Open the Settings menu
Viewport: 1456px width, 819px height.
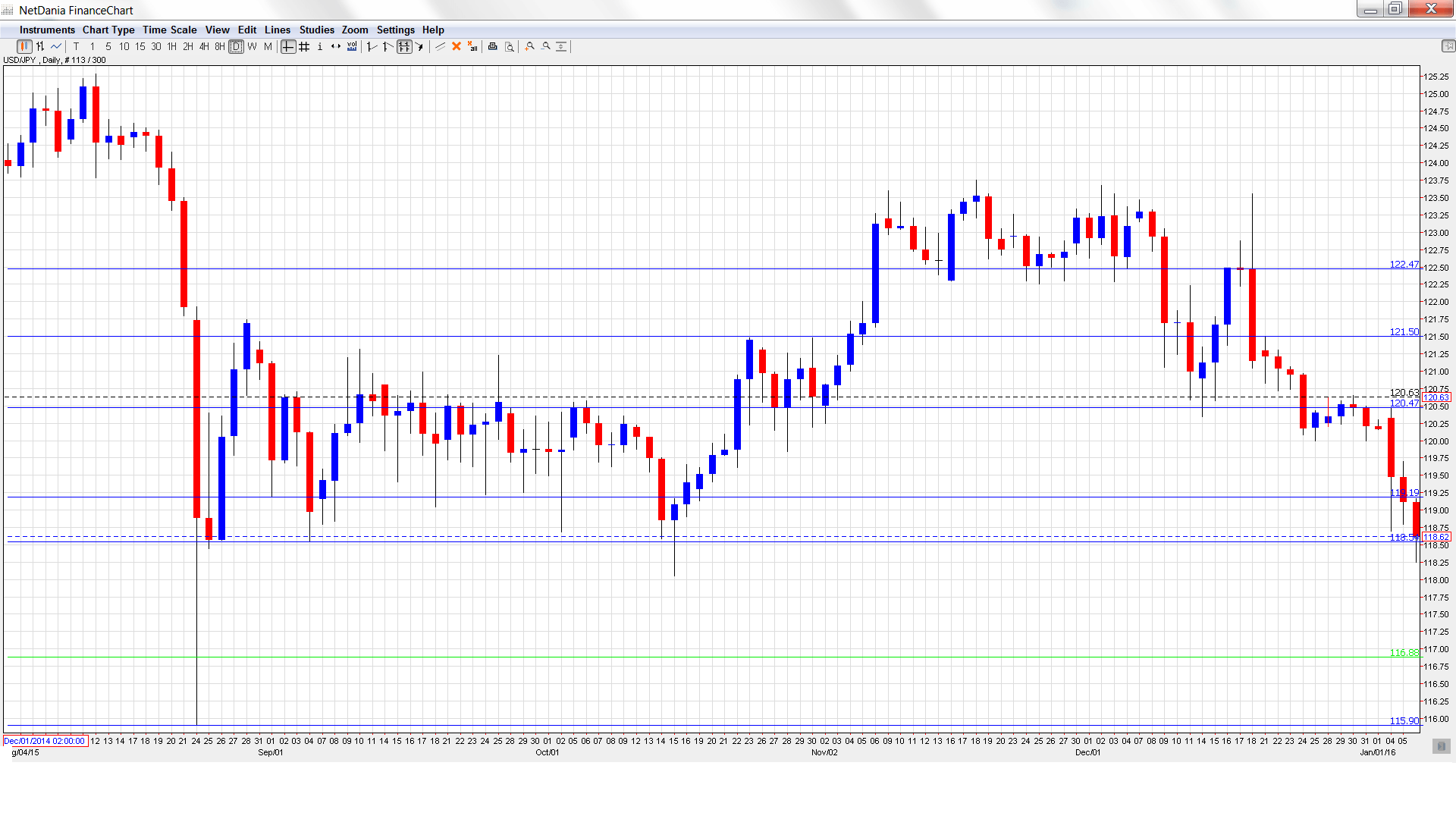pos(396,30)
